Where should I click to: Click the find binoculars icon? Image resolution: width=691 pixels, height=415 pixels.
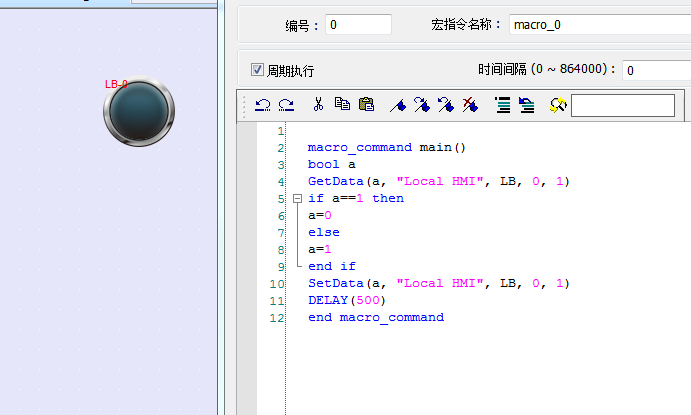(558, 104)
